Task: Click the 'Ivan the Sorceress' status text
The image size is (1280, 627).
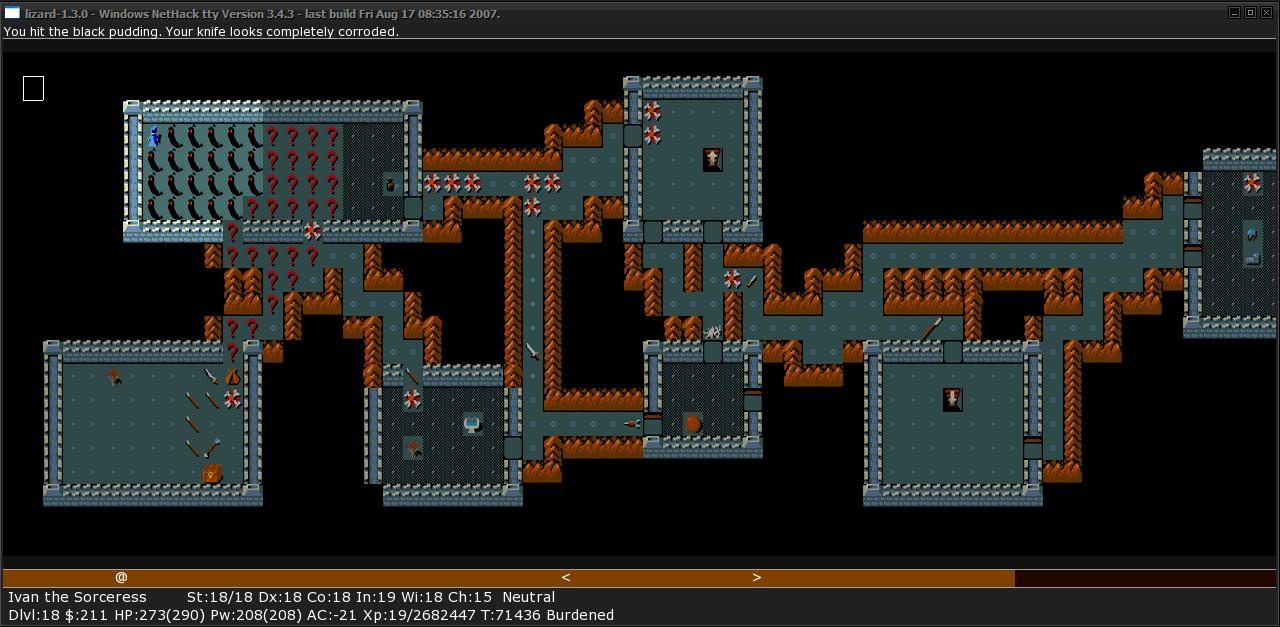Action: 77,597
